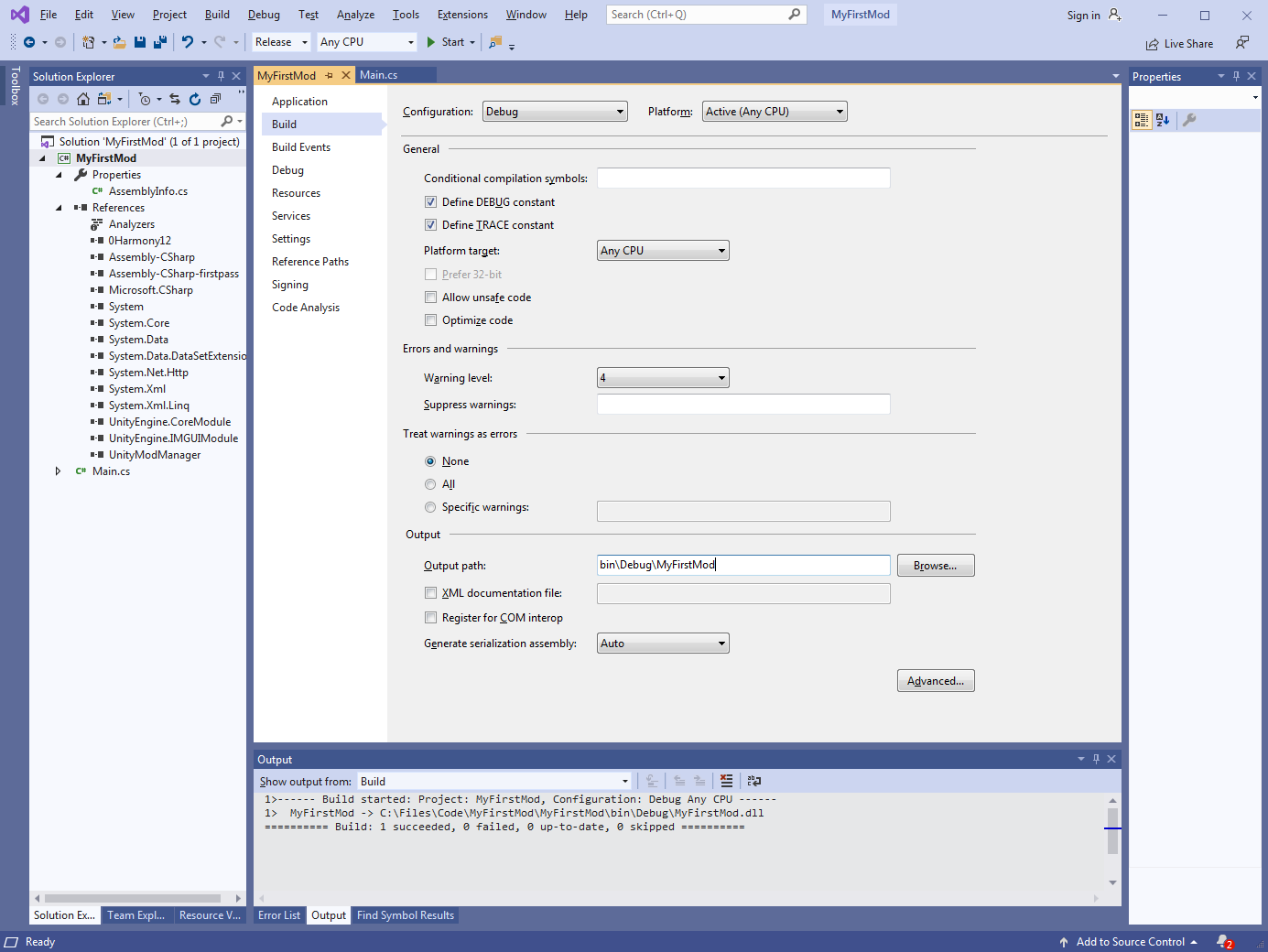This screenshot has height=952, width=1268.
Task: Uncheck Define DEBUG constant
Action: [430, 202]
